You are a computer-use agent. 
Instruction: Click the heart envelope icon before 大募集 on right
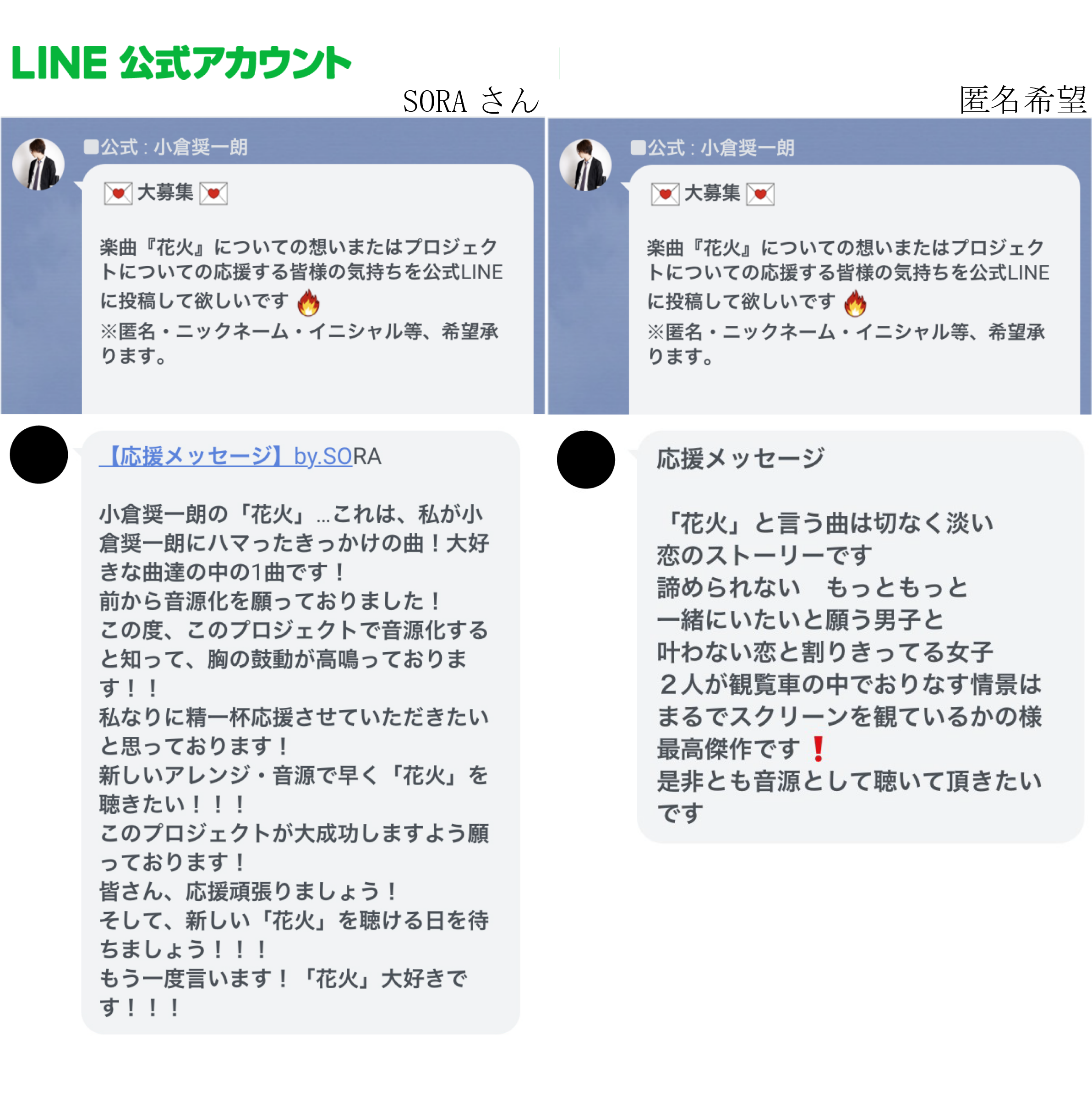pyautogui.click(x=665, y=194)
